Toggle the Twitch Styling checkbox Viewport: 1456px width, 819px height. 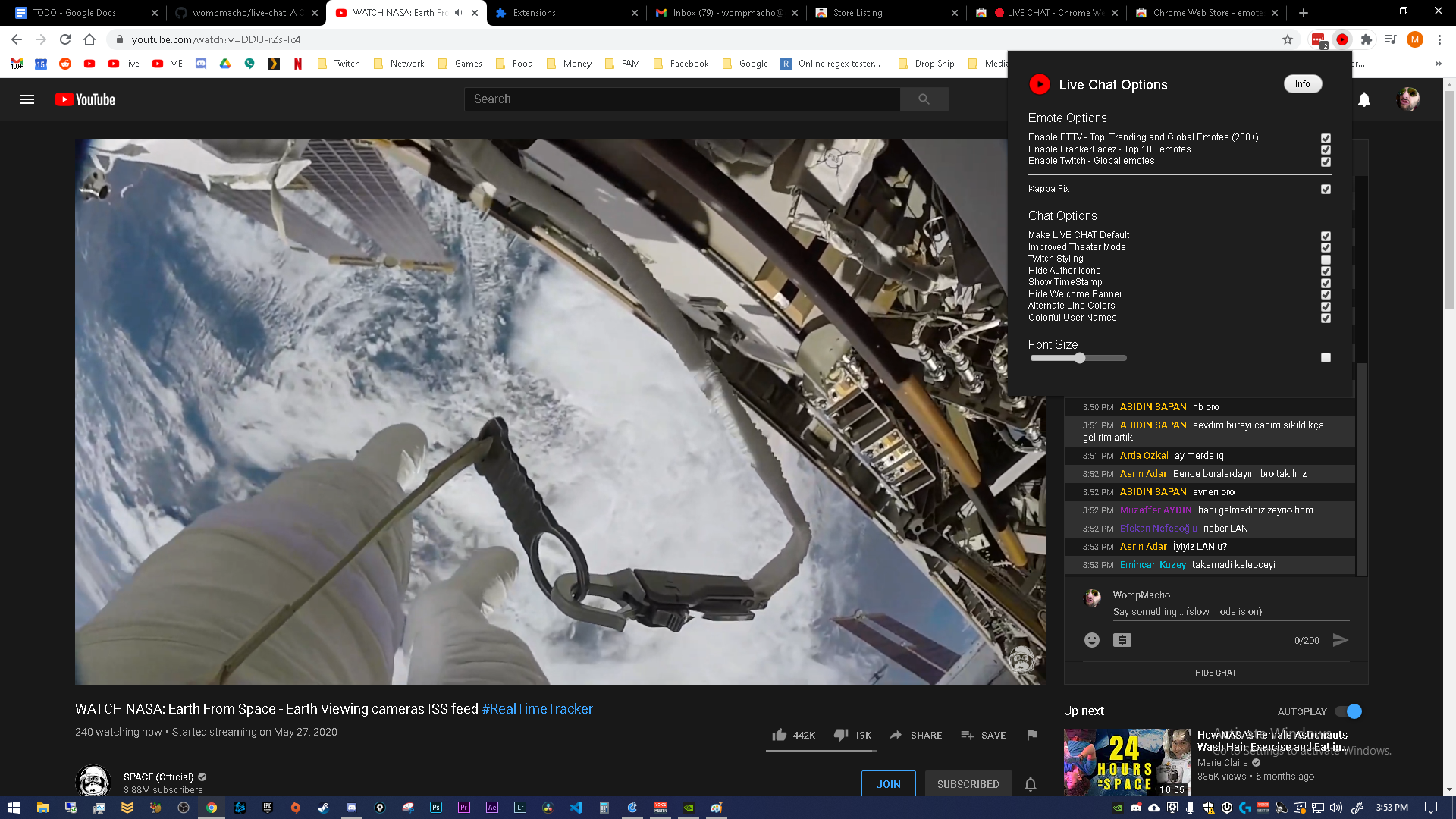(1326, 259)
